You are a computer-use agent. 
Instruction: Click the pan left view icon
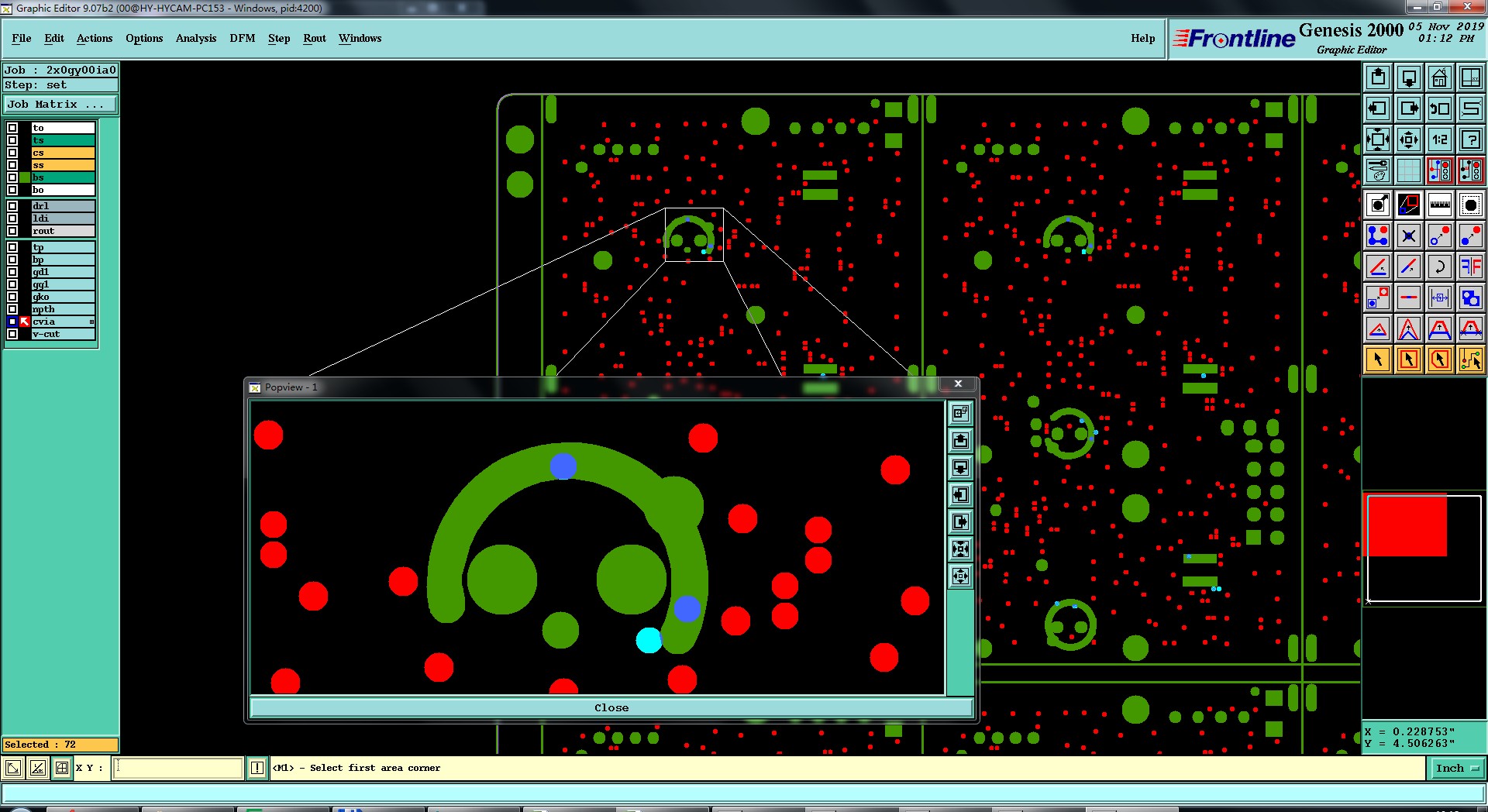(1378, 108)
